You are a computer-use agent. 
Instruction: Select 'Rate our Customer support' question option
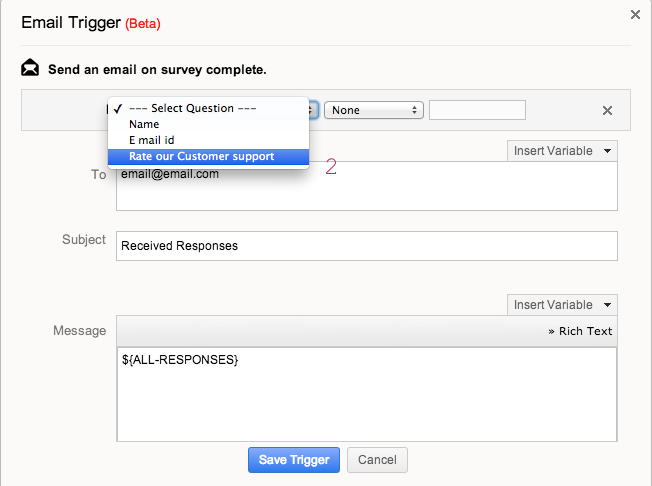pyautogui.click(x=201, y=156)
